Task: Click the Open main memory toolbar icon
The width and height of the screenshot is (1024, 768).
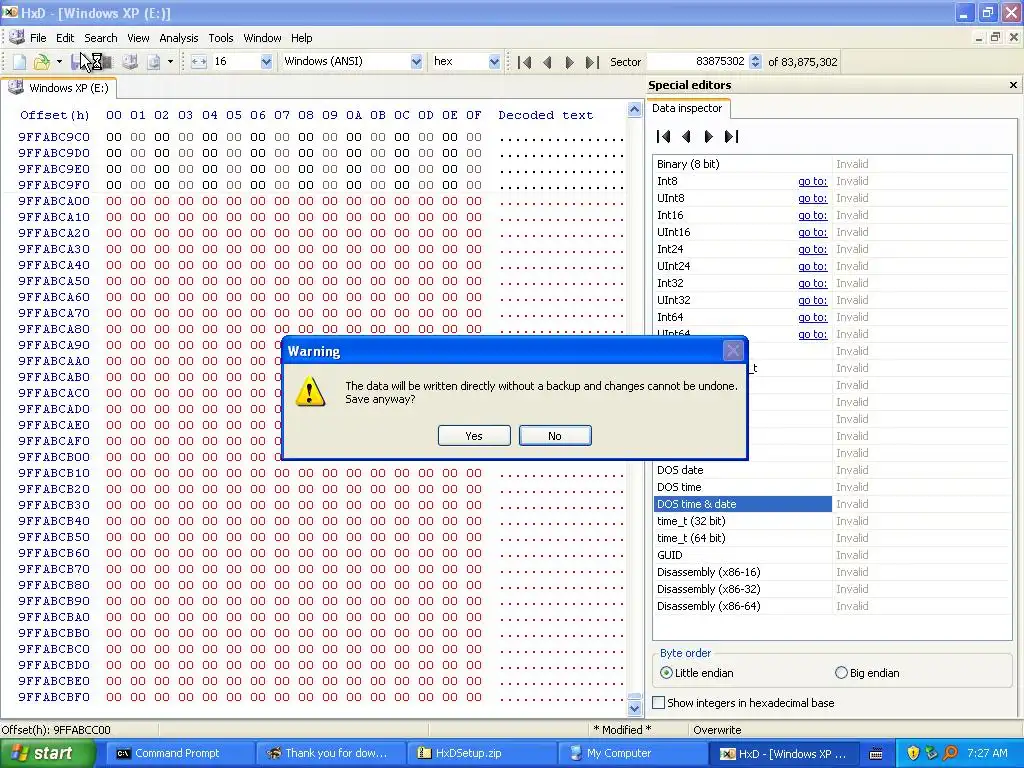Action: pos(106,61)
